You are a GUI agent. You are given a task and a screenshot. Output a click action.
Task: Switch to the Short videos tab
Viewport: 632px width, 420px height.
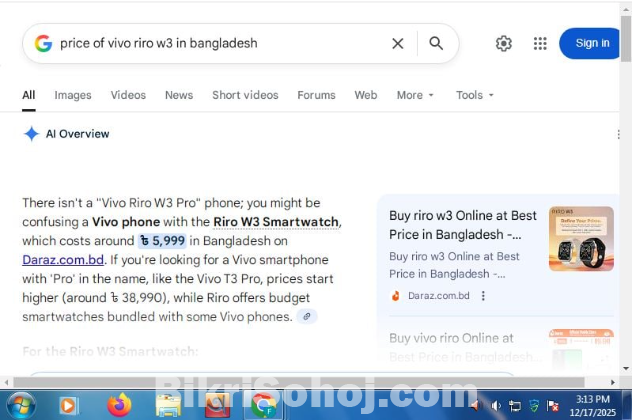tap(245, 95)
